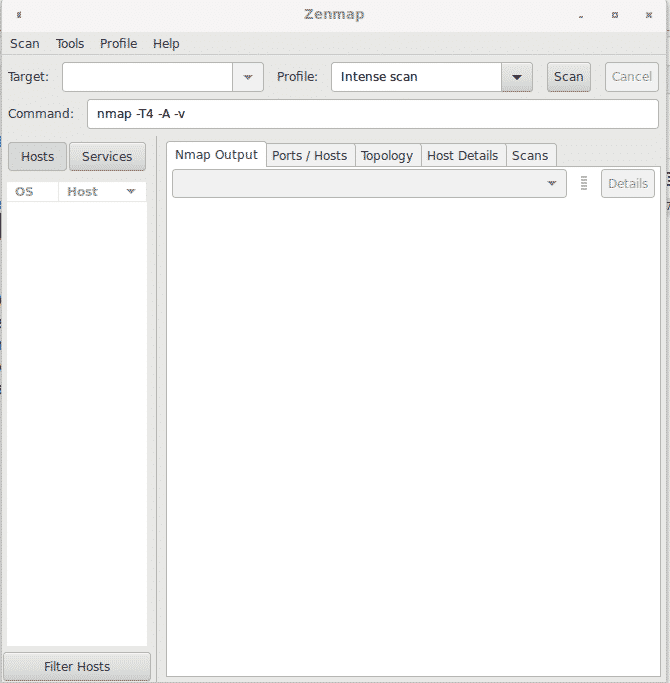Click the Filter Hosts button

click(x=77, y=666)
